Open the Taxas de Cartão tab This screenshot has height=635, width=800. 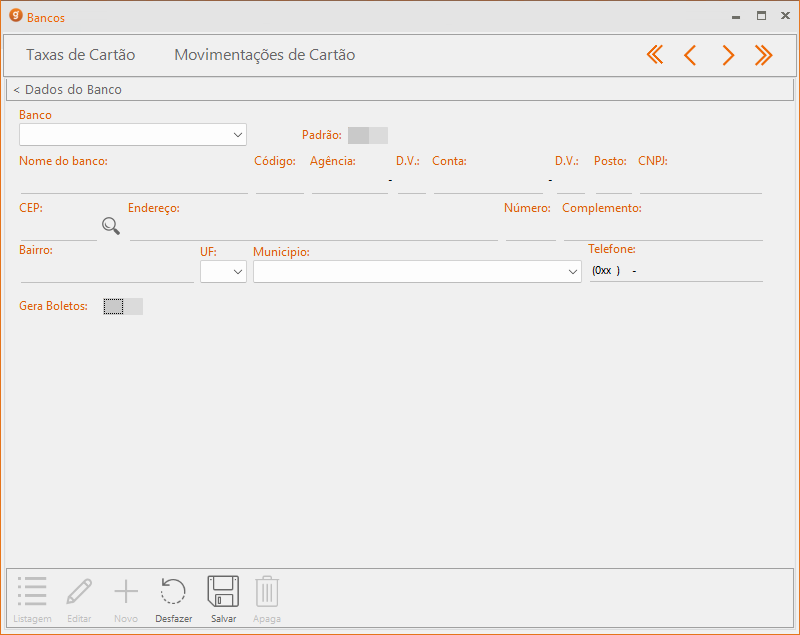point(80,55)
